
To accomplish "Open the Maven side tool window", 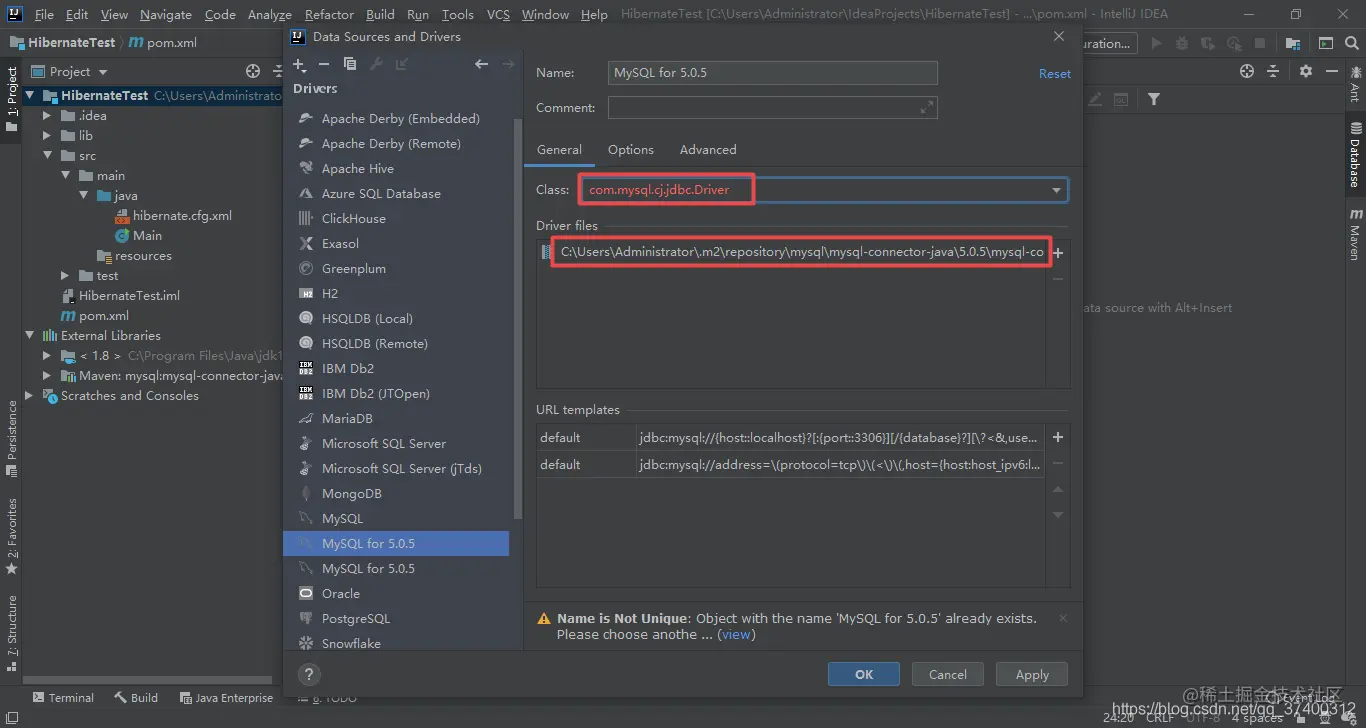I will [x=1355, y=235].
